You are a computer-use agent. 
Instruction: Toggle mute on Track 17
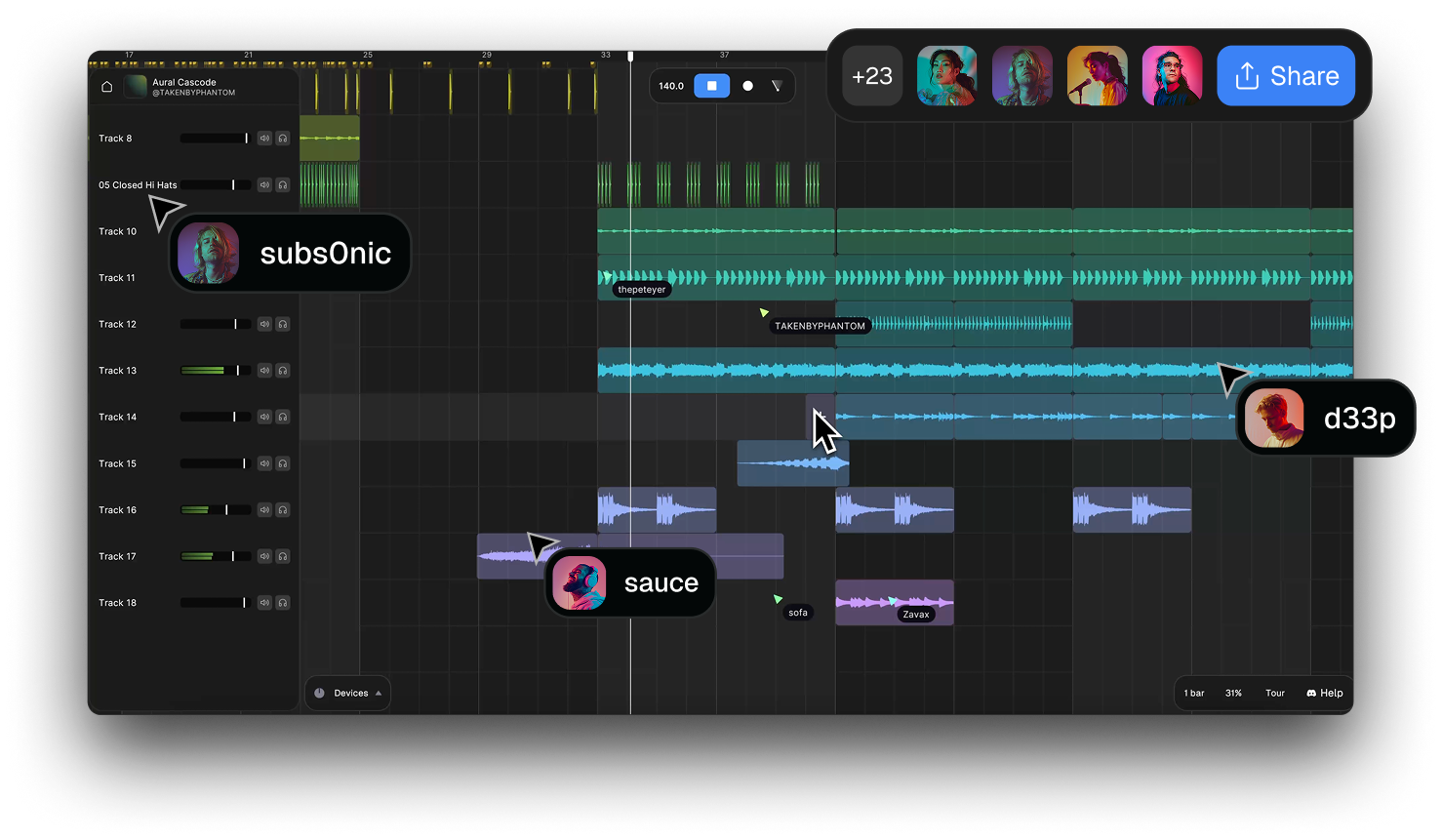tap(264, 556)
